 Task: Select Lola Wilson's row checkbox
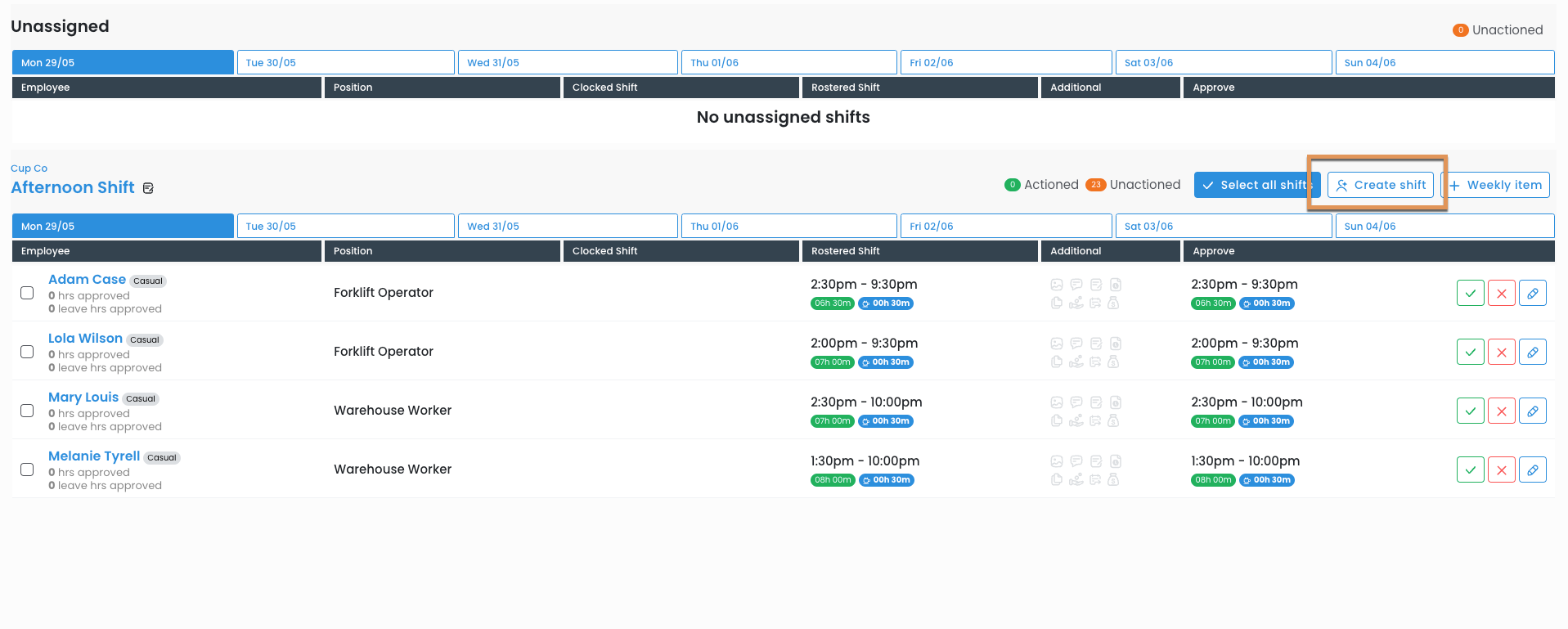point(27,352)
